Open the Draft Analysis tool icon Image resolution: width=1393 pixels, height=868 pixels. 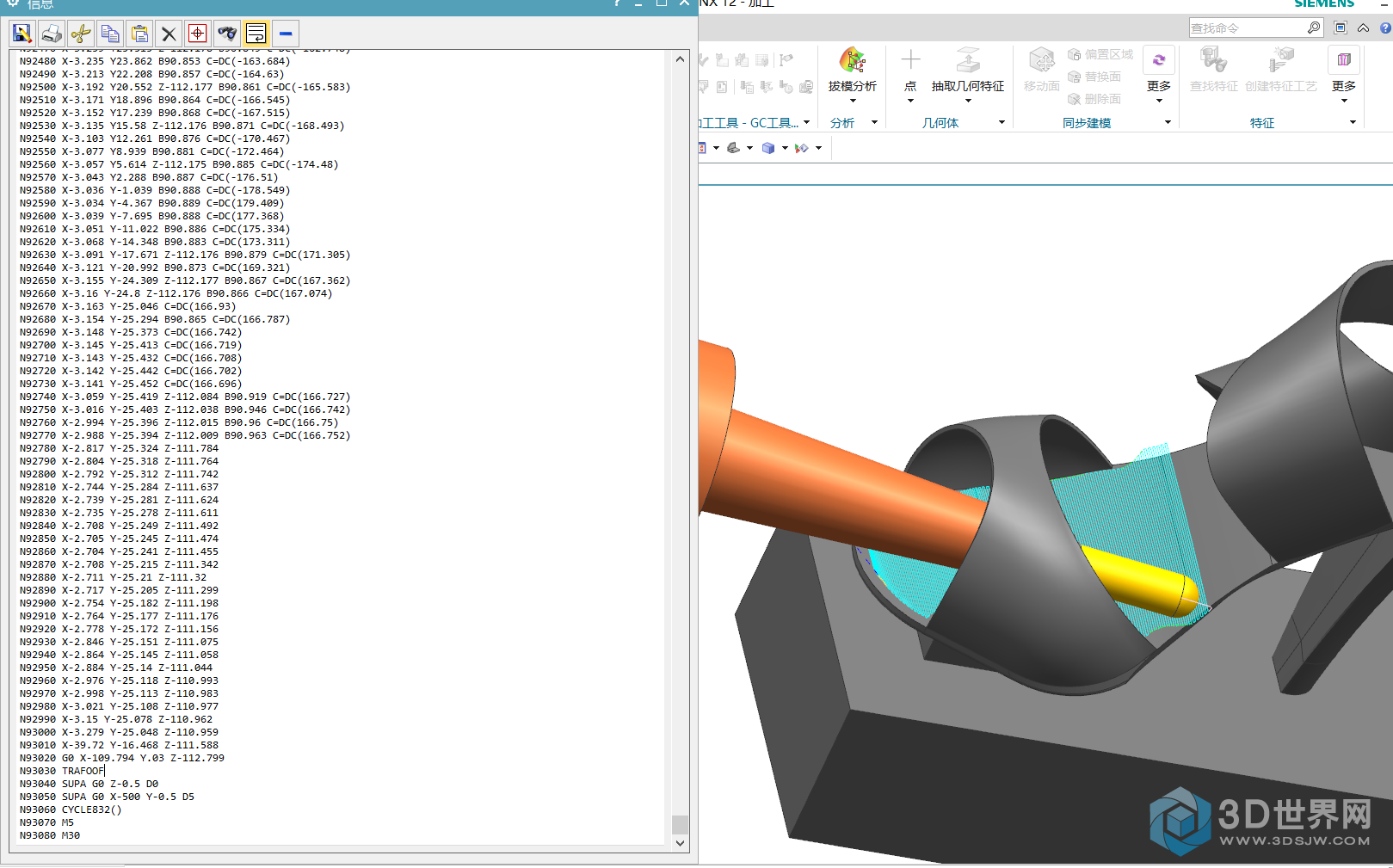[x=852, y=60]
